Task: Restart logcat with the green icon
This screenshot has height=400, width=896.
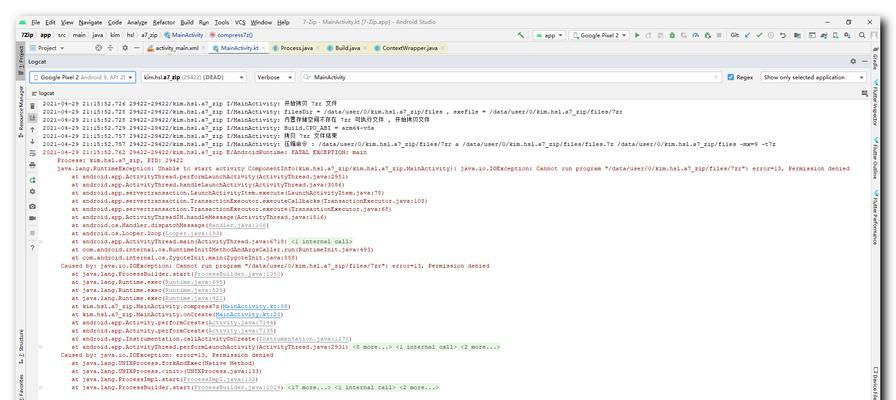Action: tap(32, 180)
